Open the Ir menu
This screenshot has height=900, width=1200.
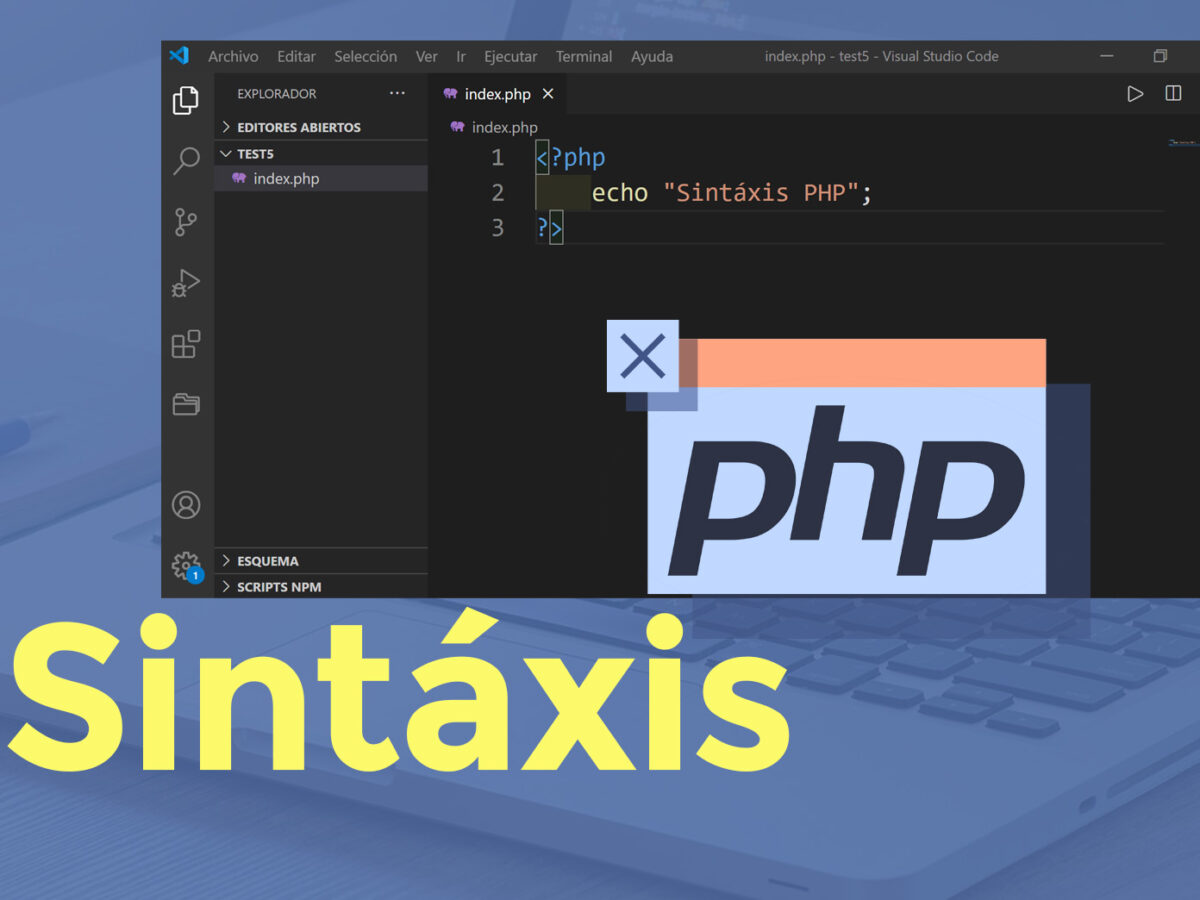click(461, 56)
